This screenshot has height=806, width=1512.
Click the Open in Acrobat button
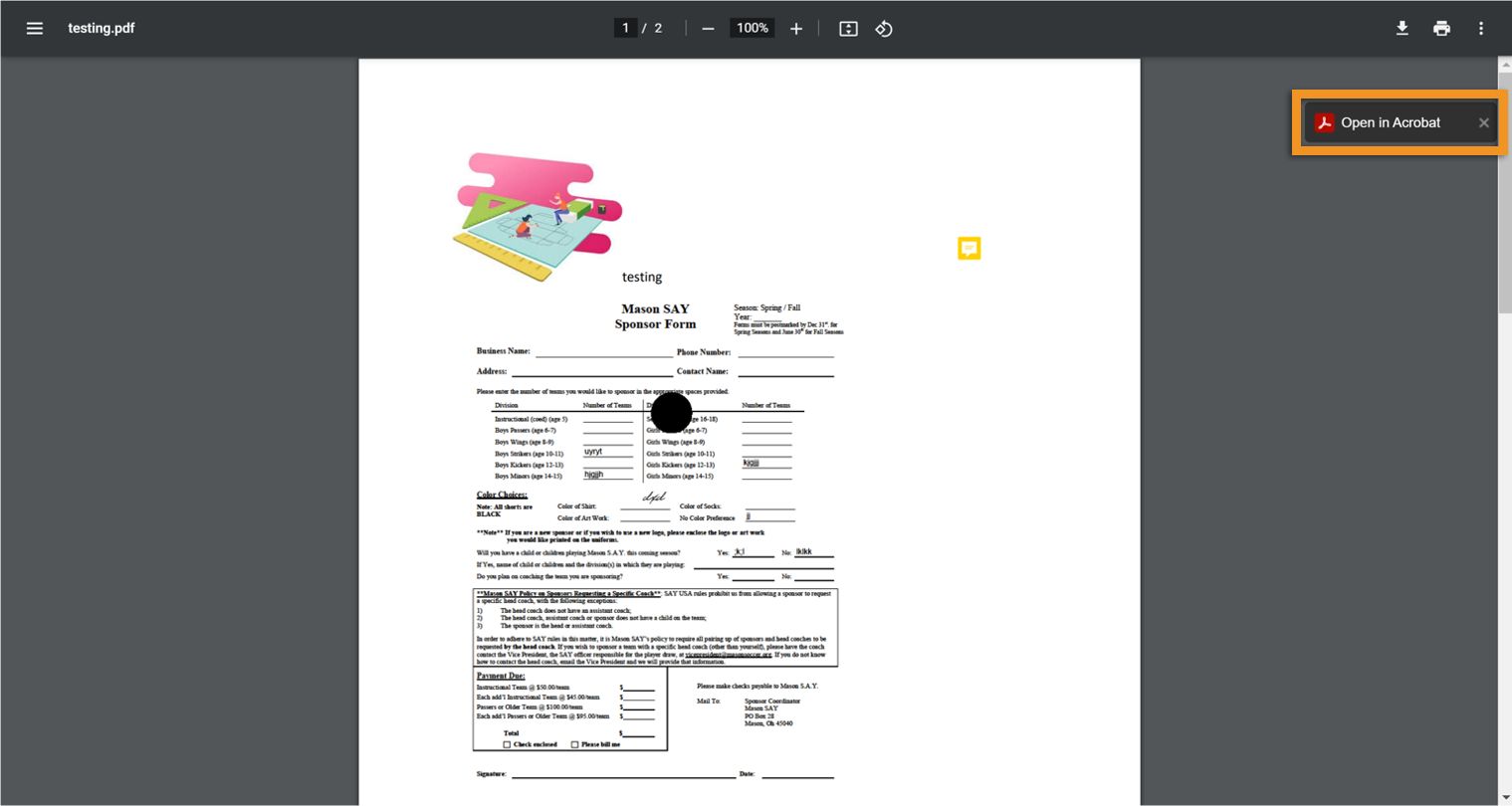point(1391,121)
